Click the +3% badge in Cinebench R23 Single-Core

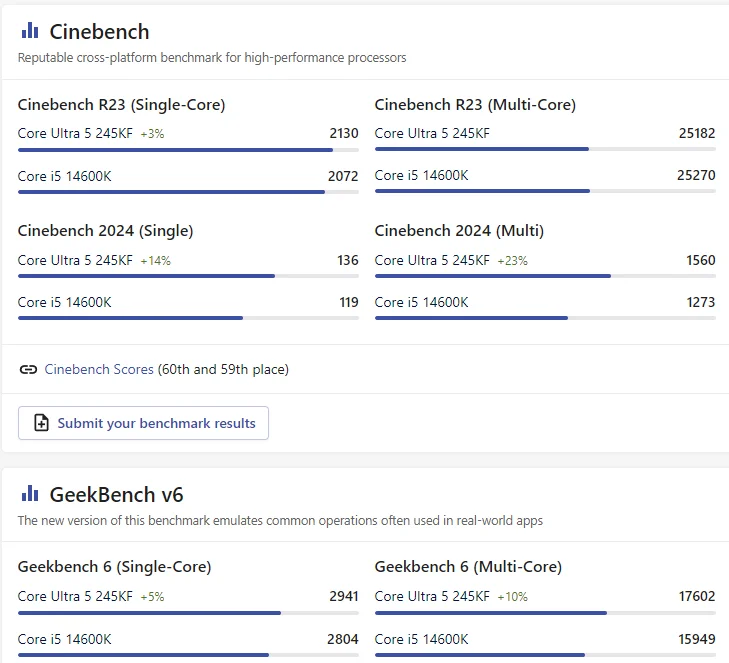(x=152, y=134)
